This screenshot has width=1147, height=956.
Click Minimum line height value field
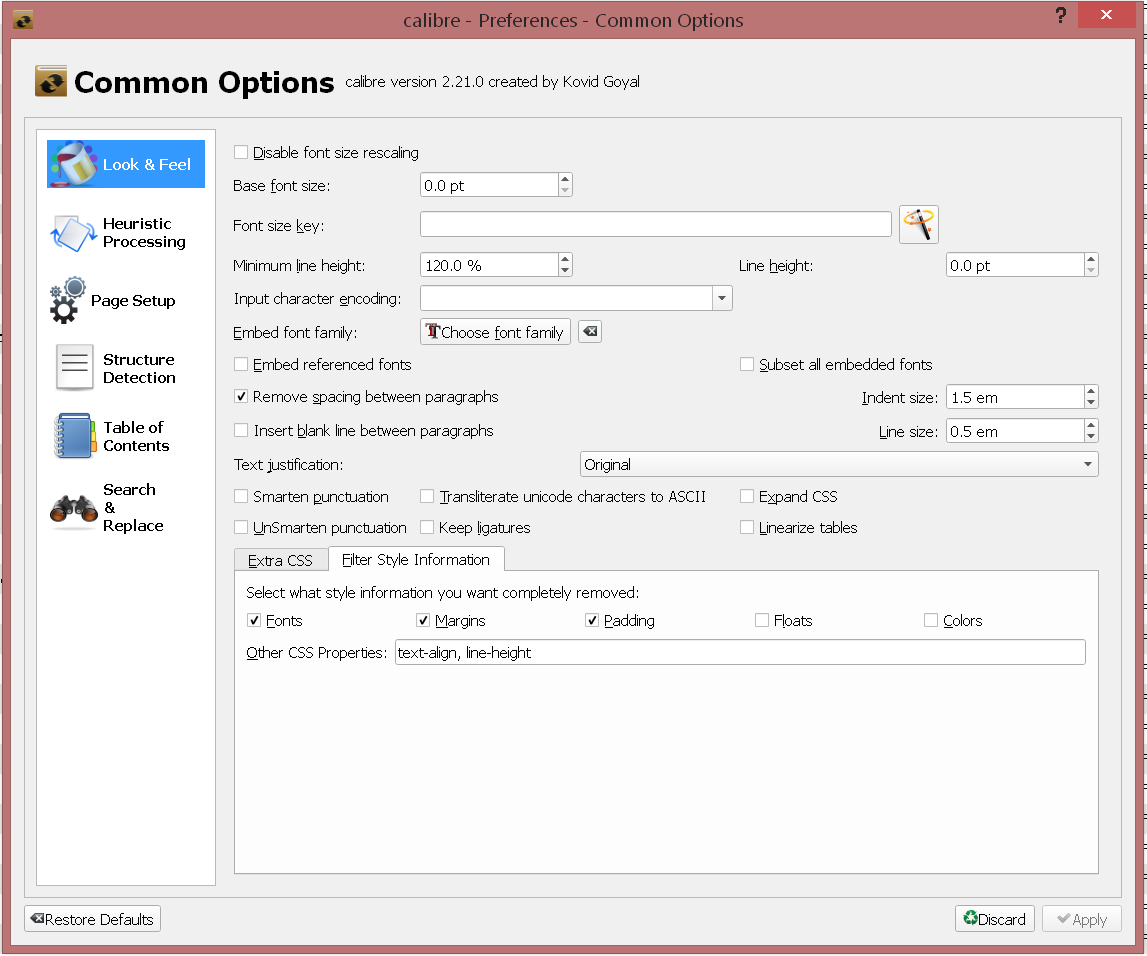pyautogui.click(x=489, y=265)
